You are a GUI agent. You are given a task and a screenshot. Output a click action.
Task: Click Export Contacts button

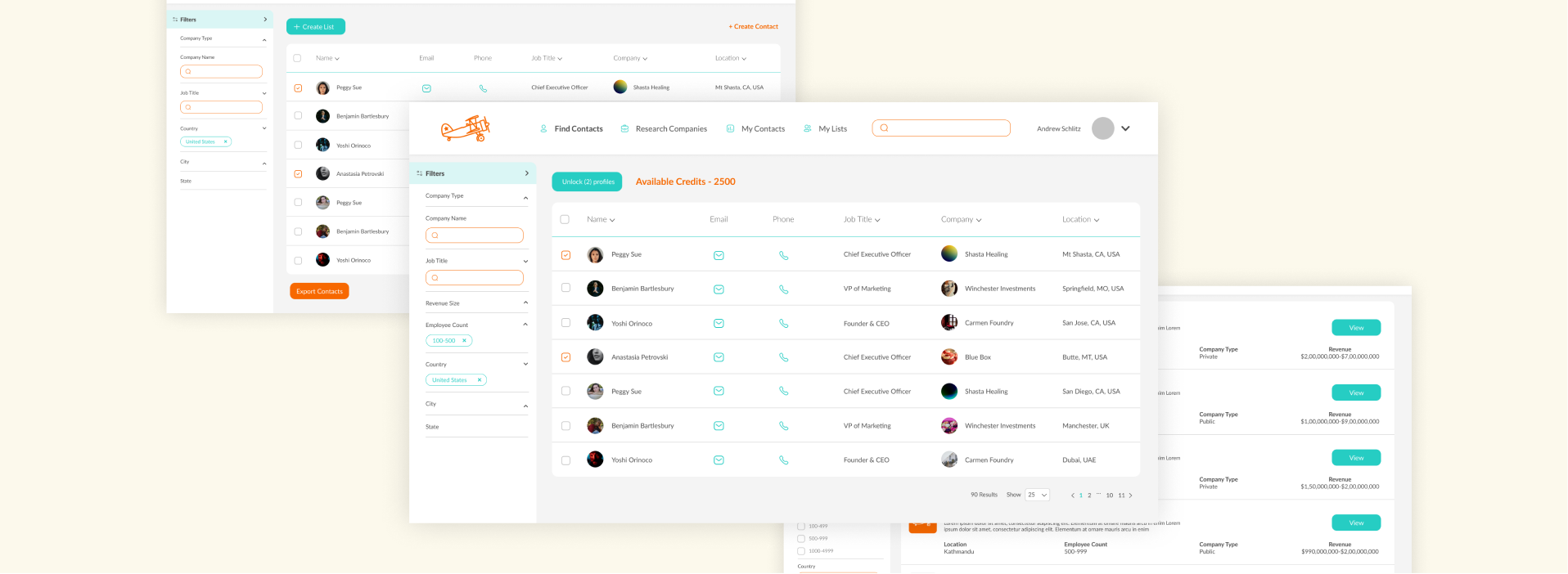(x=319, y=291)
